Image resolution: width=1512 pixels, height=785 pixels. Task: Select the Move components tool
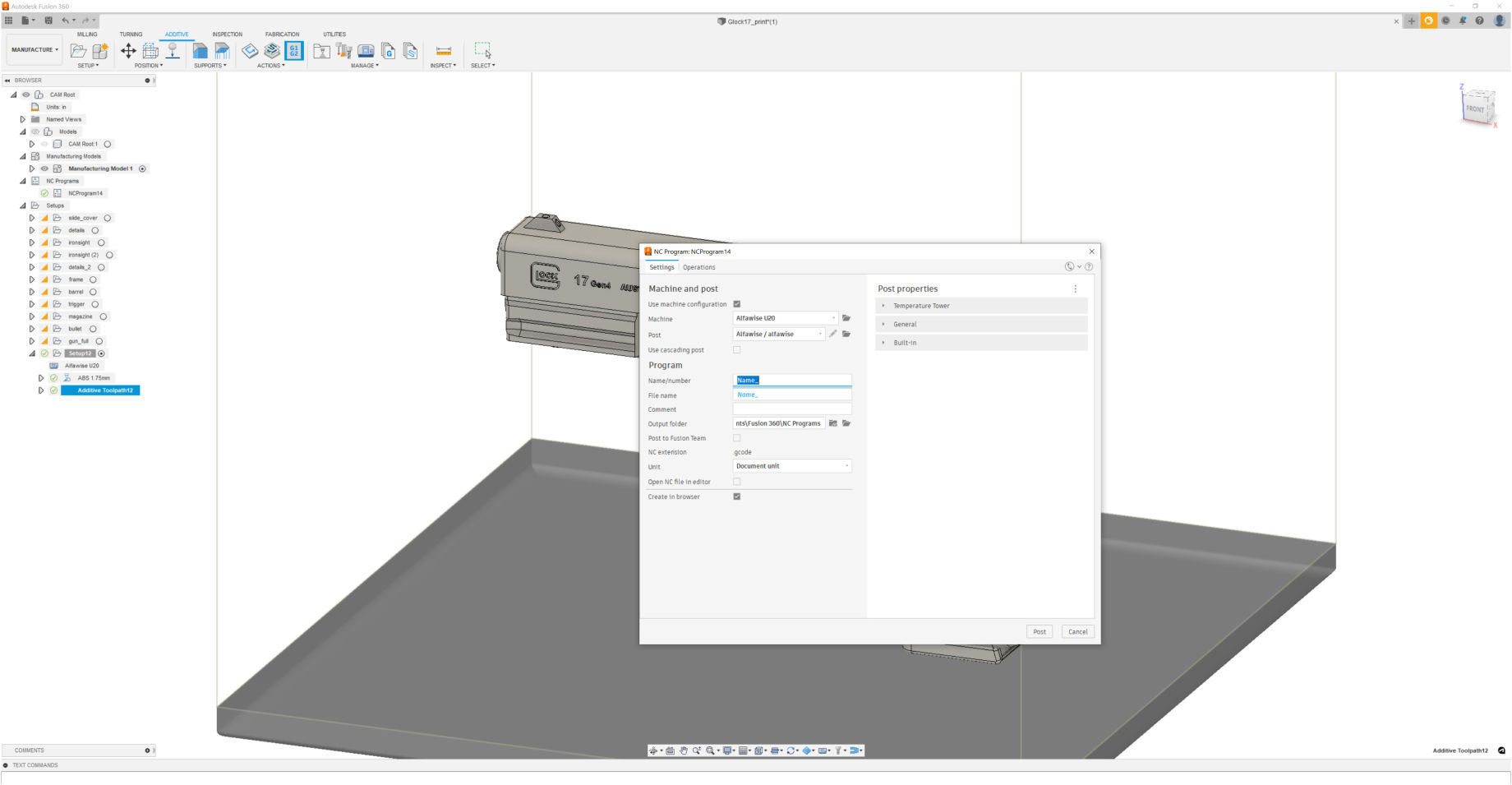[x=128, y=51]
